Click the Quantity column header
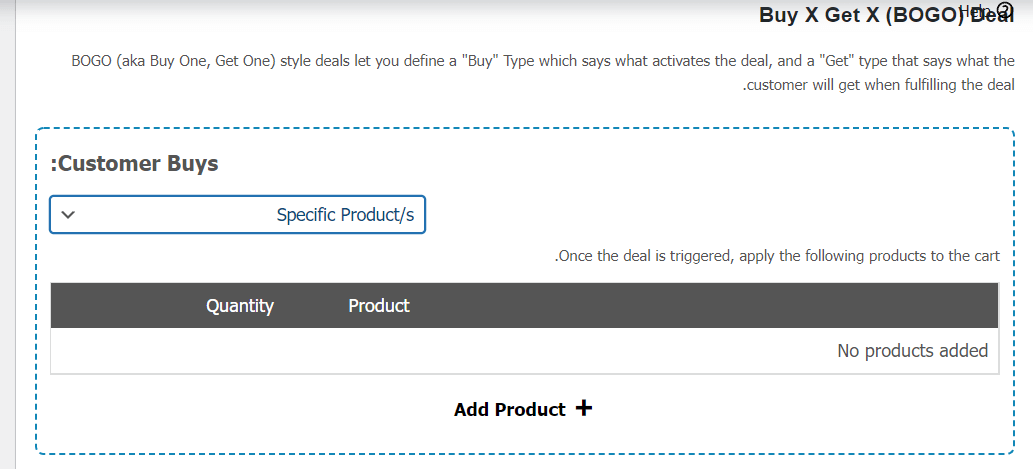Screen dimensions: 1033x469 (x=240, y=306)
